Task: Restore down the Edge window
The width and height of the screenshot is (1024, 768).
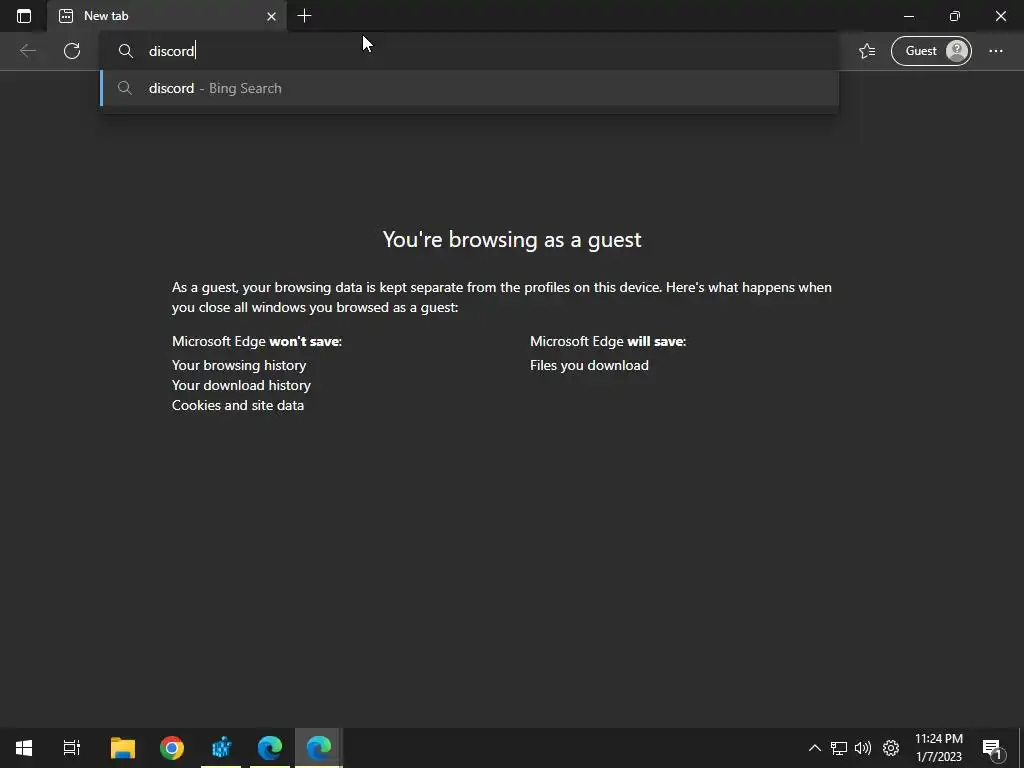Action: click(x=955, y=16)
